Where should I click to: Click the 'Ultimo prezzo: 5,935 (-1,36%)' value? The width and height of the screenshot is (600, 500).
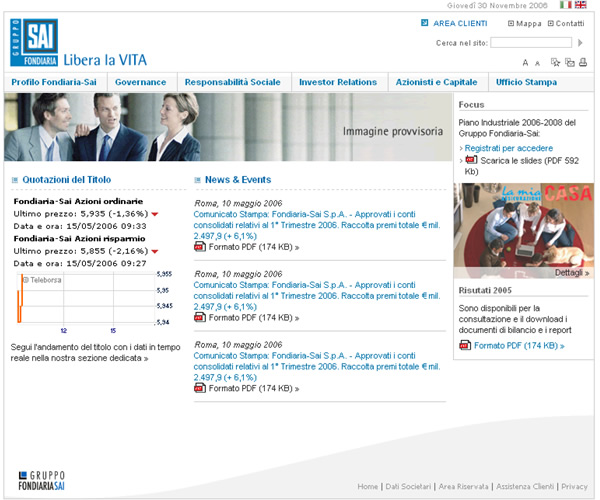pos(81,214)
